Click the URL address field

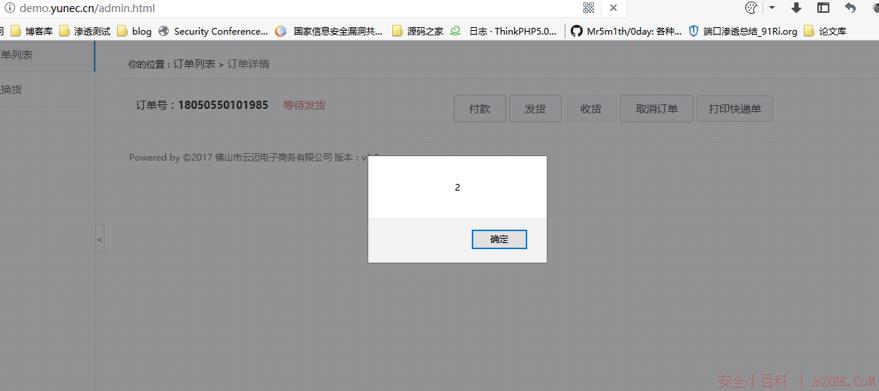292,8
